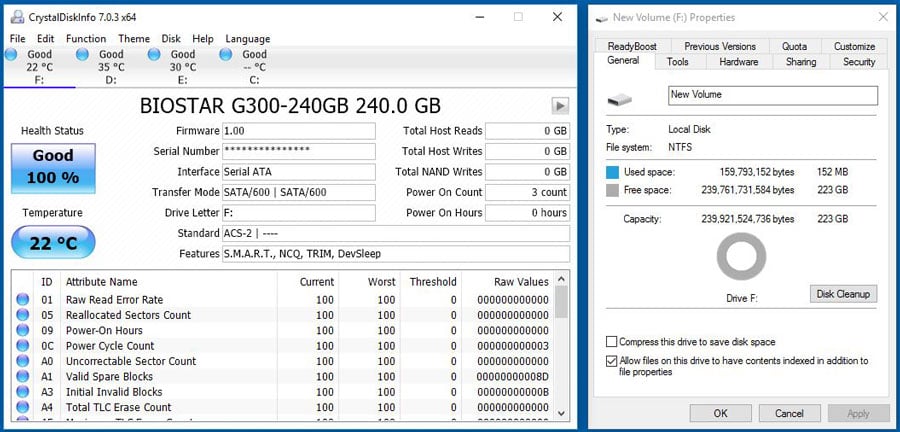Screen dimensions: 900x432
Task: Click the SMART list scrollbar thumb
Action: (x=561, y=302)
